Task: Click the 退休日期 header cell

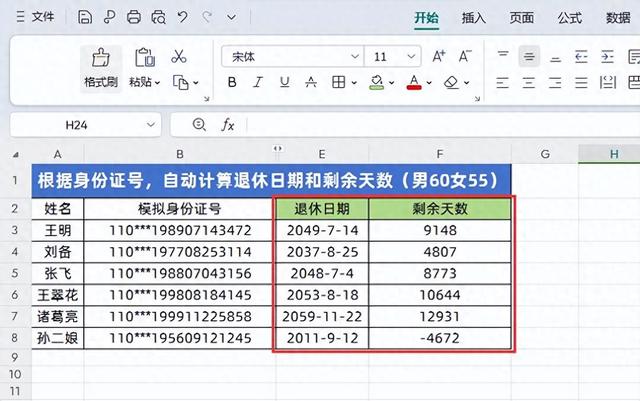Action: pyautogui.click(x=322, y=209)
